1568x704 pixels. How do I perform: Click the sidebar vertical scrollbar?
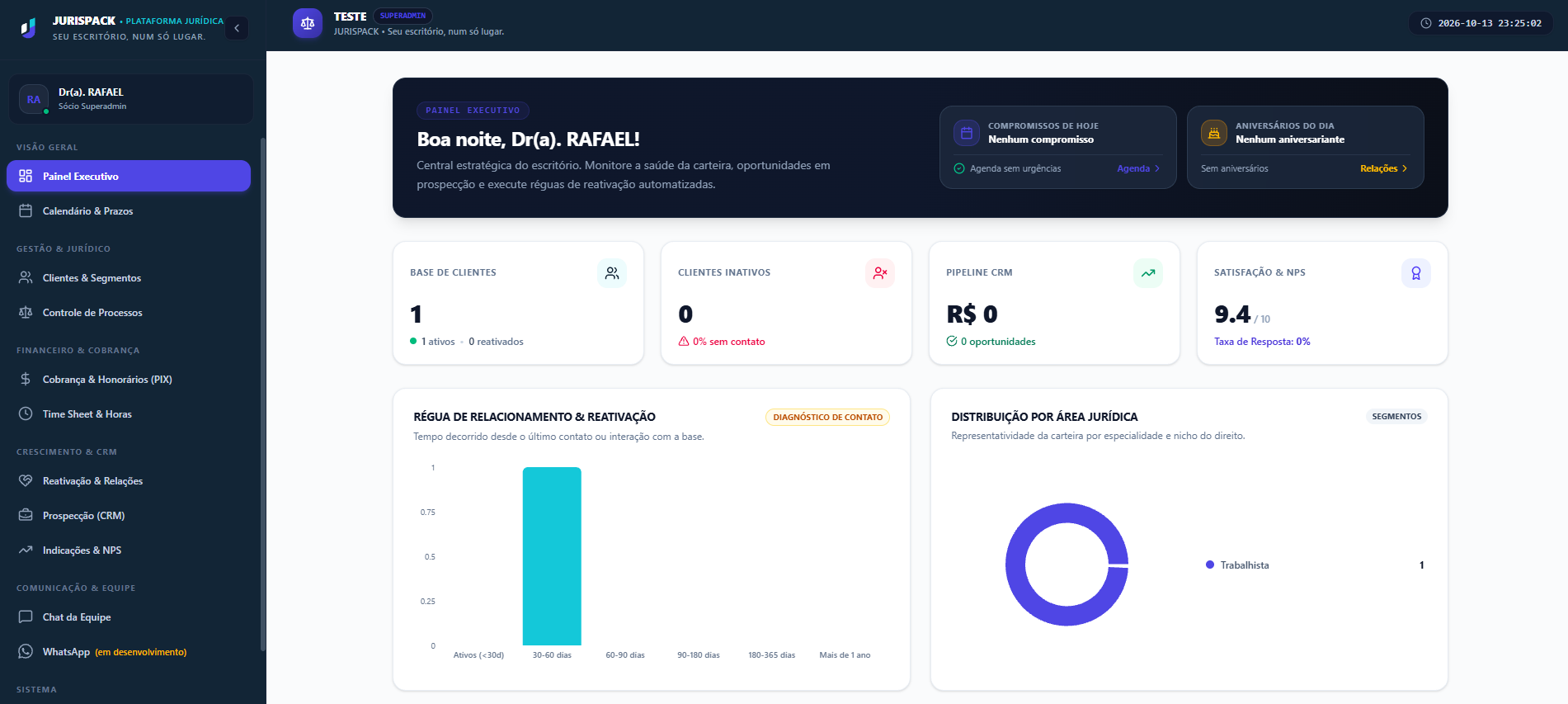pyautogui.click(x=263, y=395)
